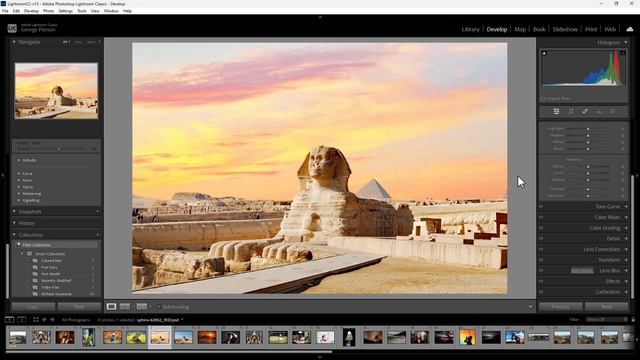Select the Masking tool icon

(x=613, y=111)
